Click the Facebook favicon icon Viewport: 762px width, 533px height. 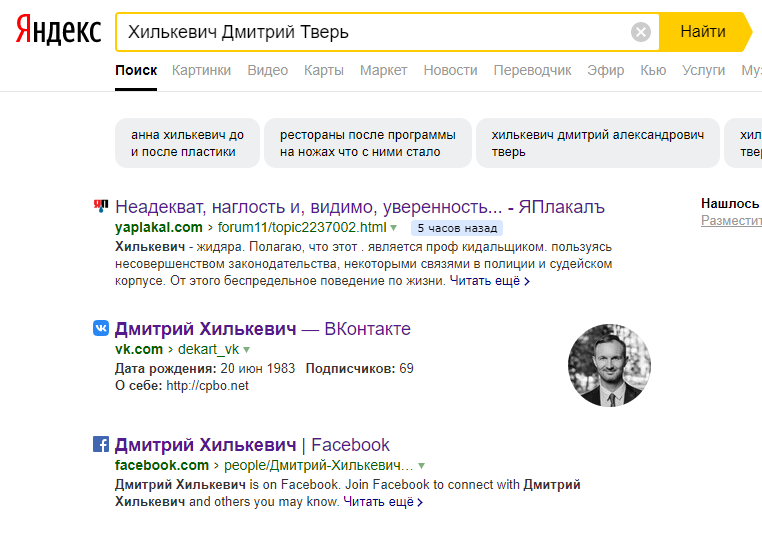click(x=101, y=444)
